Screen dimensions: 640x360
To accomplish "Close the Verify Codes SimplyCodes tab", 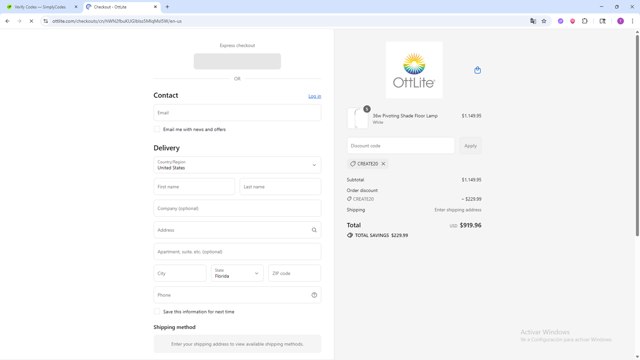I will click(x=76, y=7).
